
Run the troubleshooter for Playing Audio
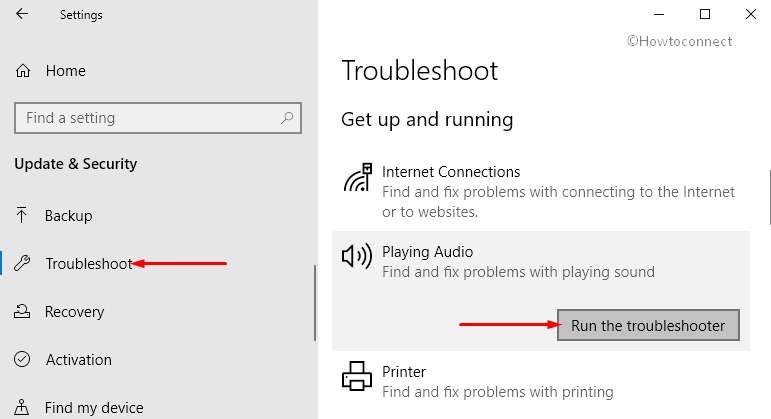pos(648,325)
